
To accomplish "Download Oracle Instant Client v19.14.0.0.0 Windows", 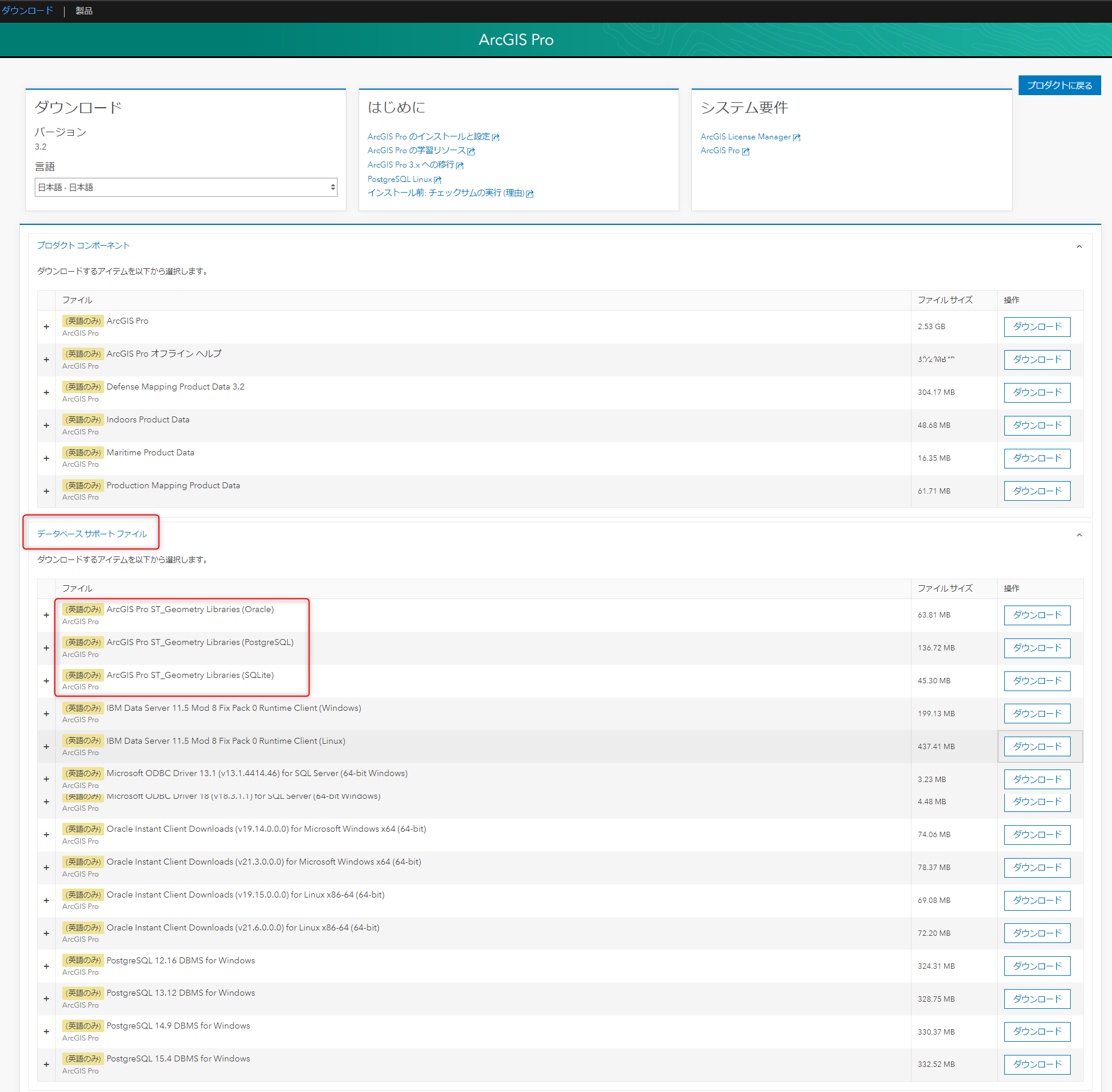I will click(1037, 835).
